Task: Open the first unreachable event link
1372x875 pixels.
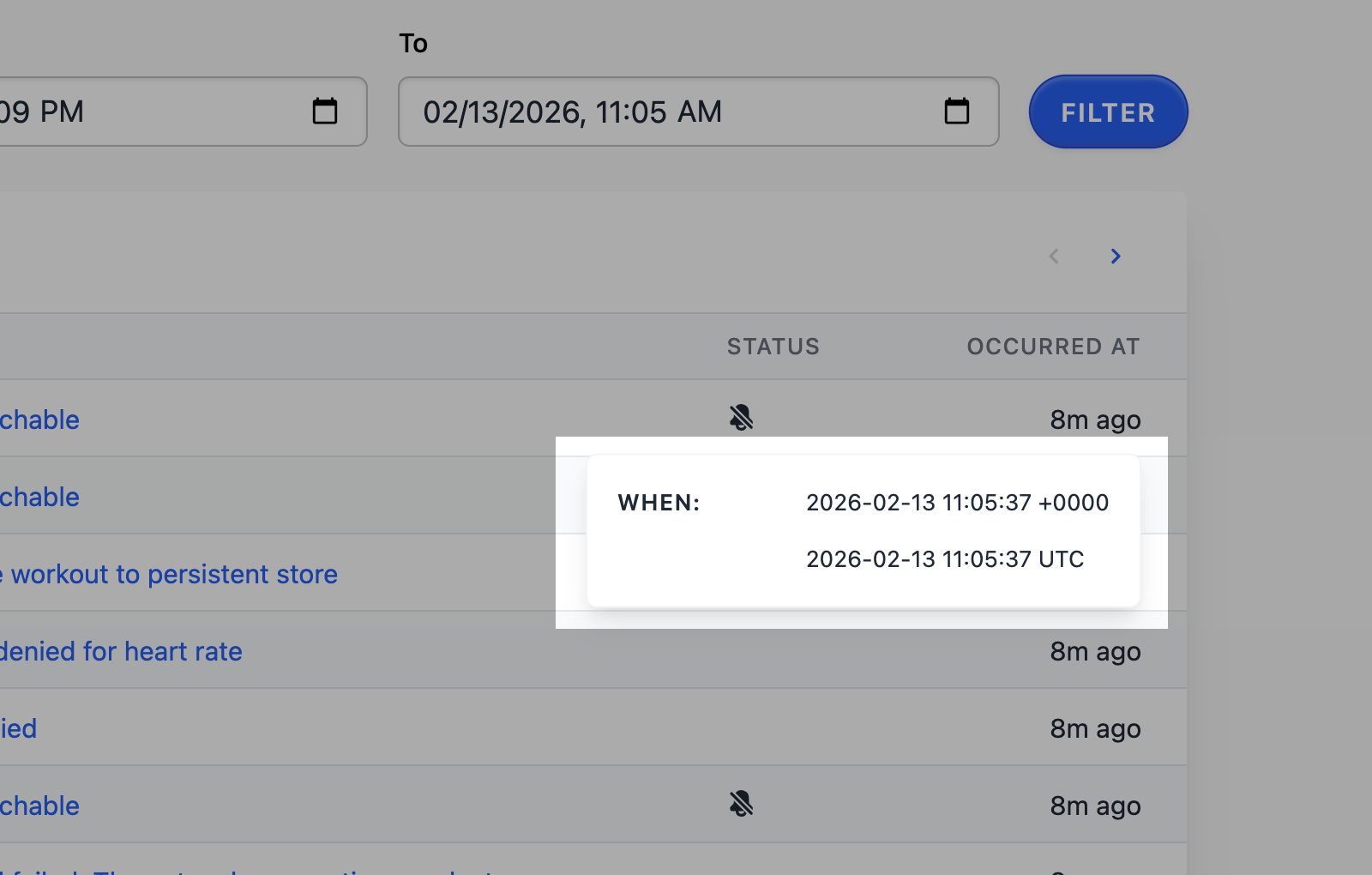Action: (39, 419)
